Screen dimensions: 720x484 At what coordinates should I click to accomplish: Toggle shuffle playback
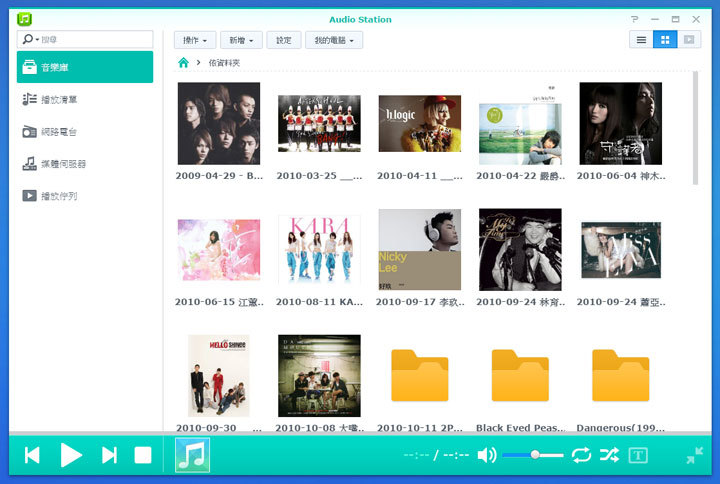[609, 456]
